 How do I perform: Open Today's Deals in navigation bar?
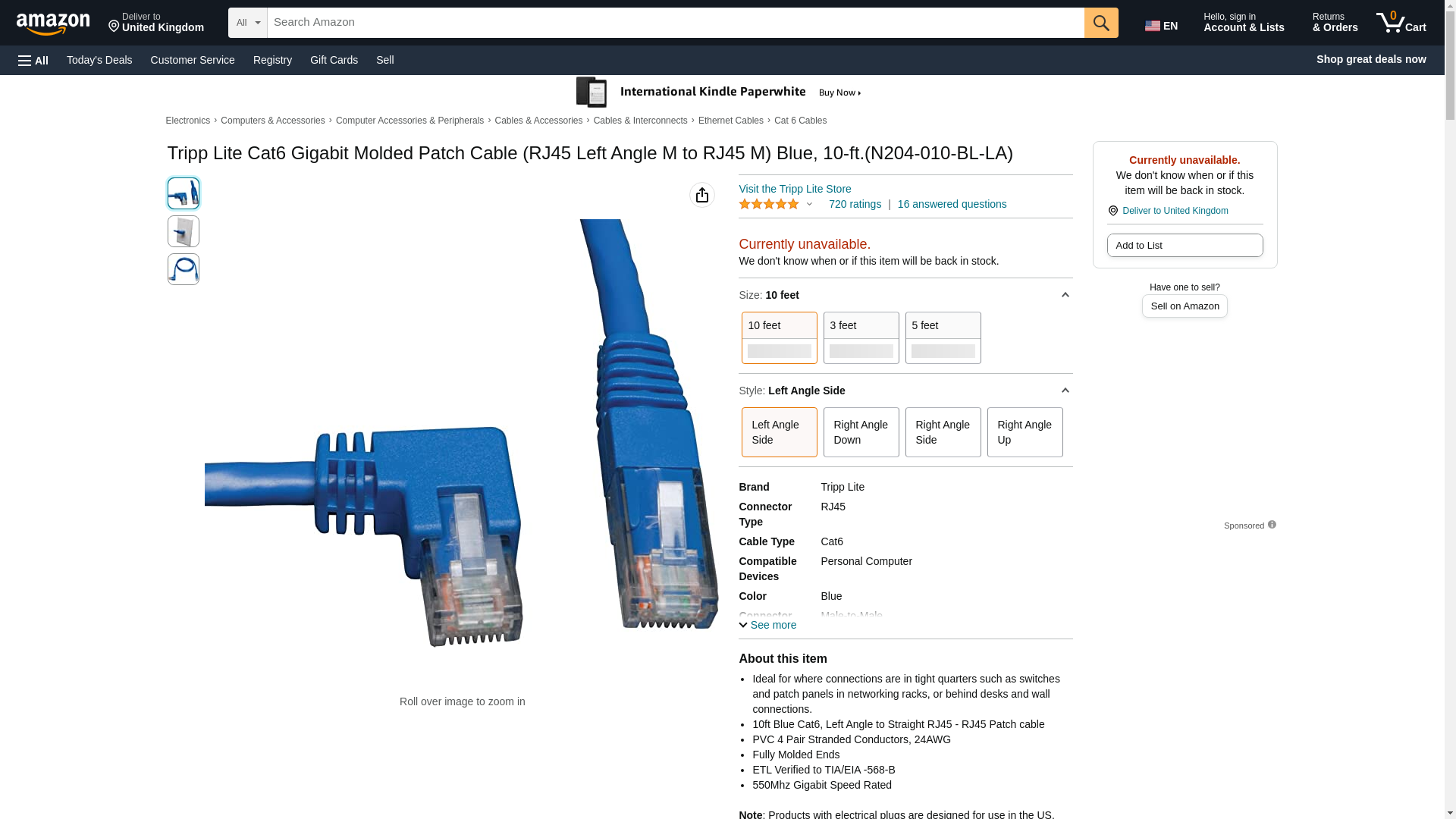point(99,60)
